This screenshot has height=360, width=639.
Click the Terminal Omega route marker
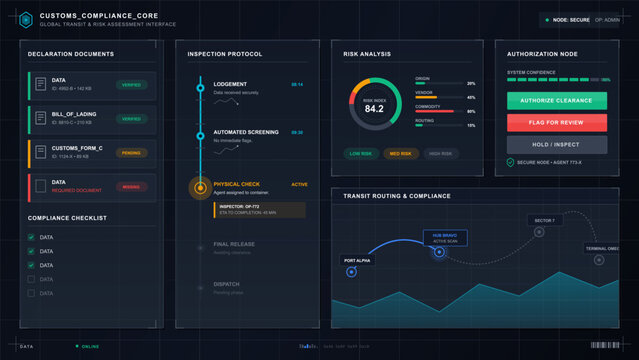599,260
